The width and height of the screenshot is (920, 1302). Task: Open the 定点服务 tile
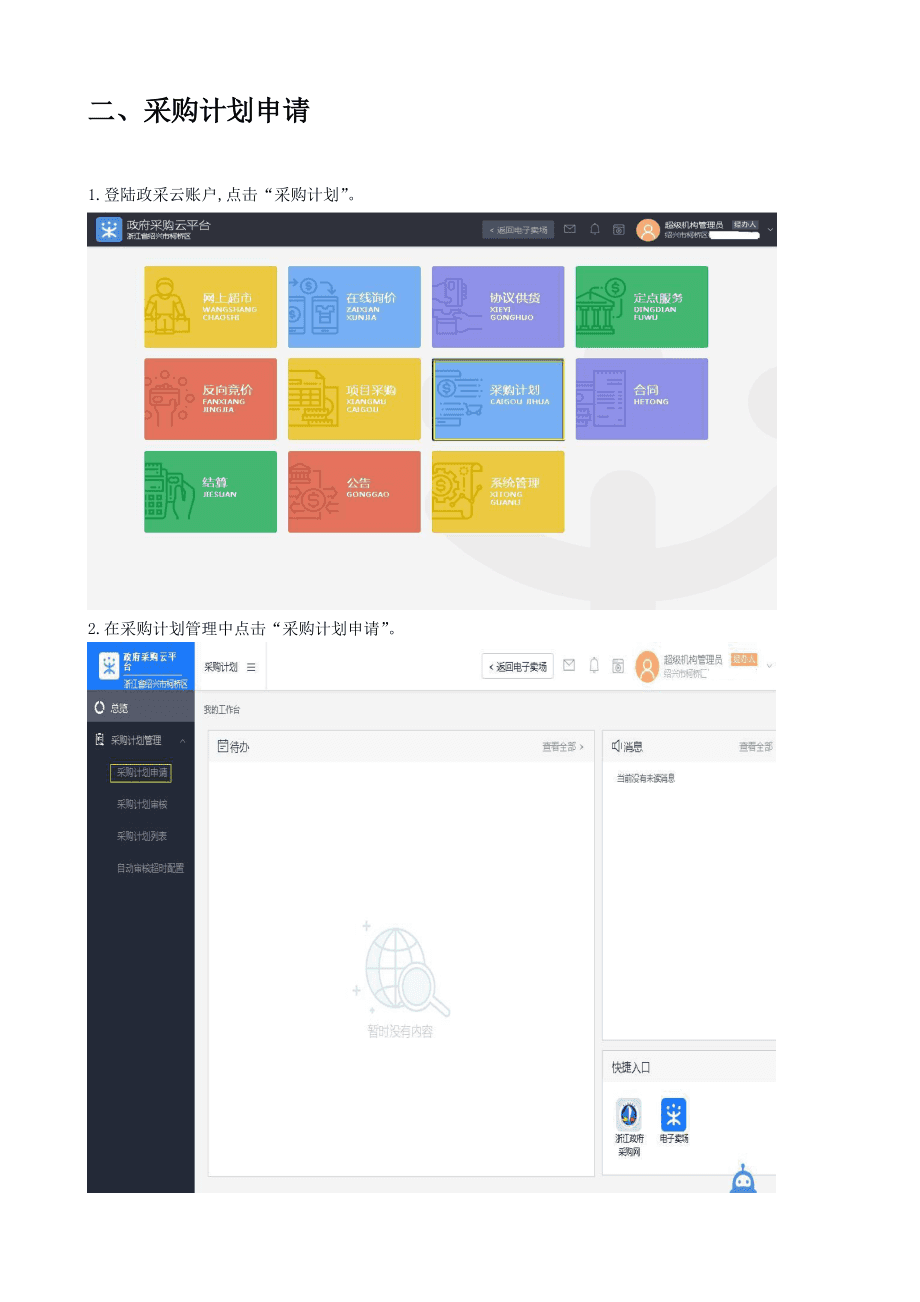tap(641, 306)
